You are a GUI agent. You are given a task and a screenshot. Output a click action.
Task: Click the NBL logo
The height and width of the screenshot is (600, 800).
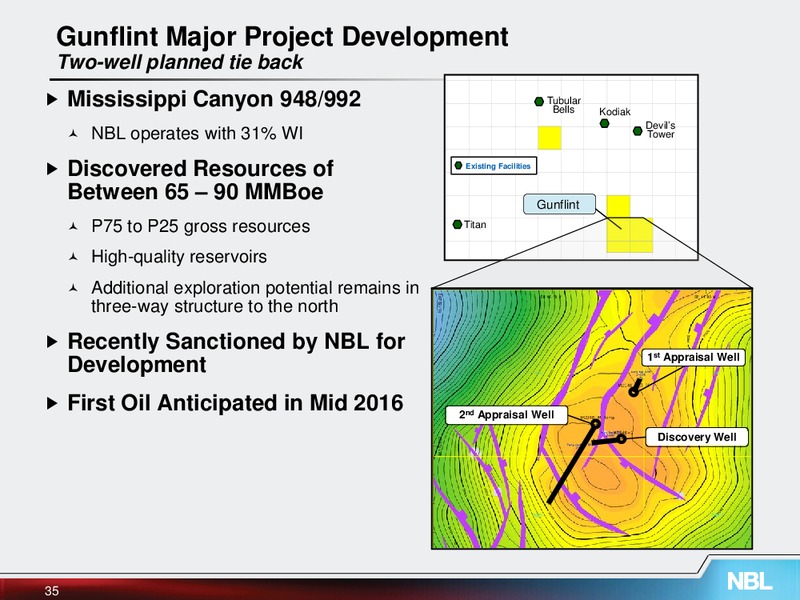tap(749, 581)
